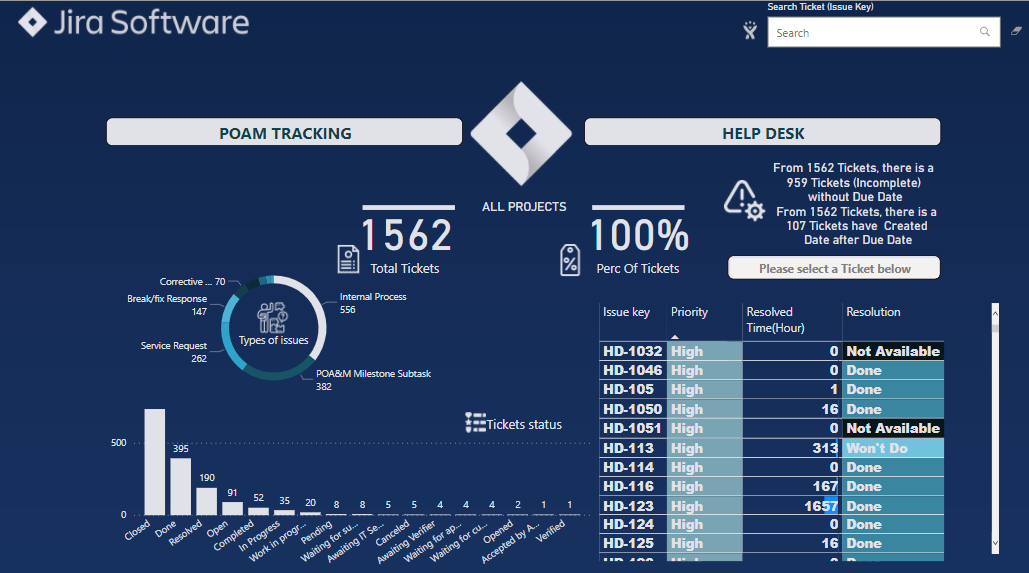
Task: Select ticket HD-1050 row
Action: point(772,409)
